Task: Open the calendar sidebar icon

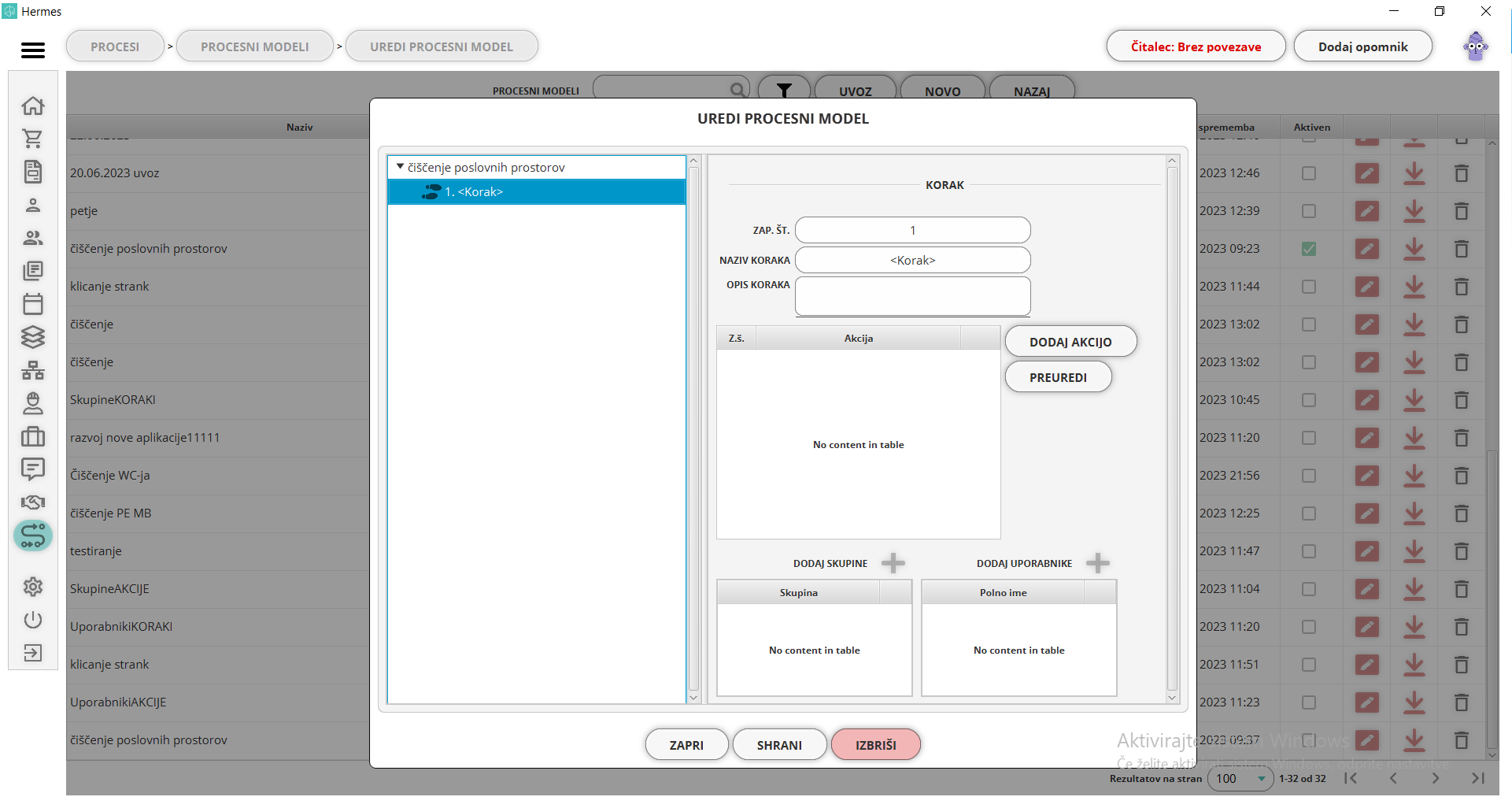Action: coord(33,304)
